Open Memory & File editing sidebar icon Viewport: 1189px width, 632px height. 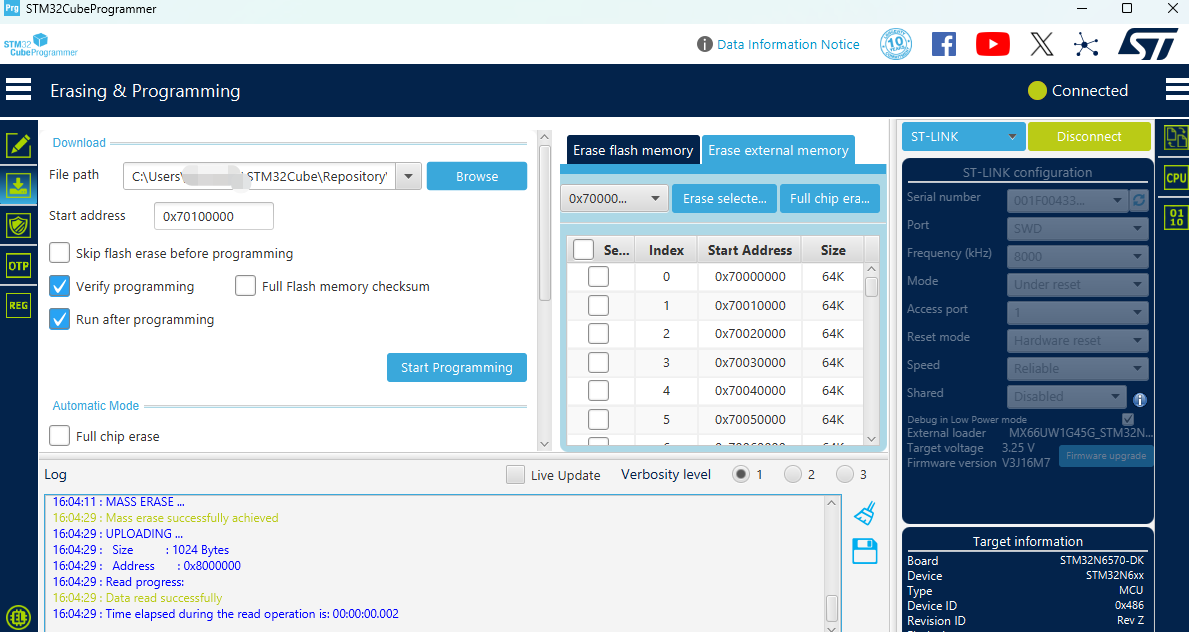18,145
